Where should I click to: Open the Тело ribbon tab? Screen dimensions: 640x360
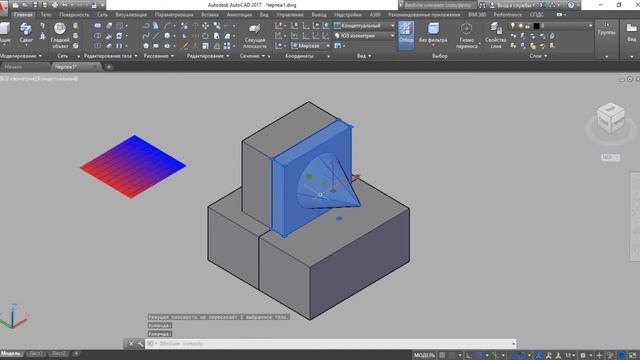[46, 15]
